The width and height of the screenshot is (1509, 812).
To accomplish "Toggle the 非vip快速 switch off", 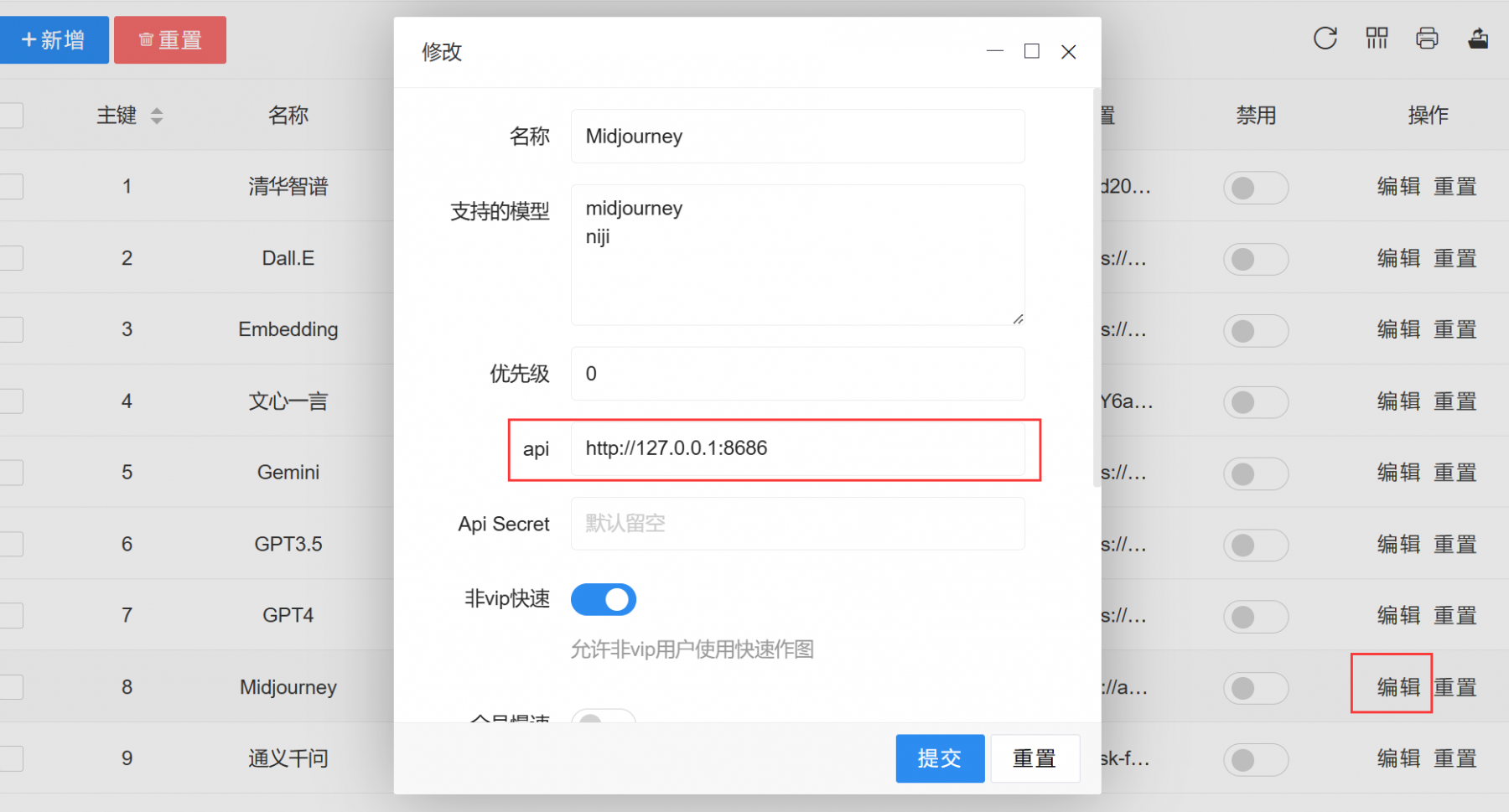I will [x=604, y=599].
